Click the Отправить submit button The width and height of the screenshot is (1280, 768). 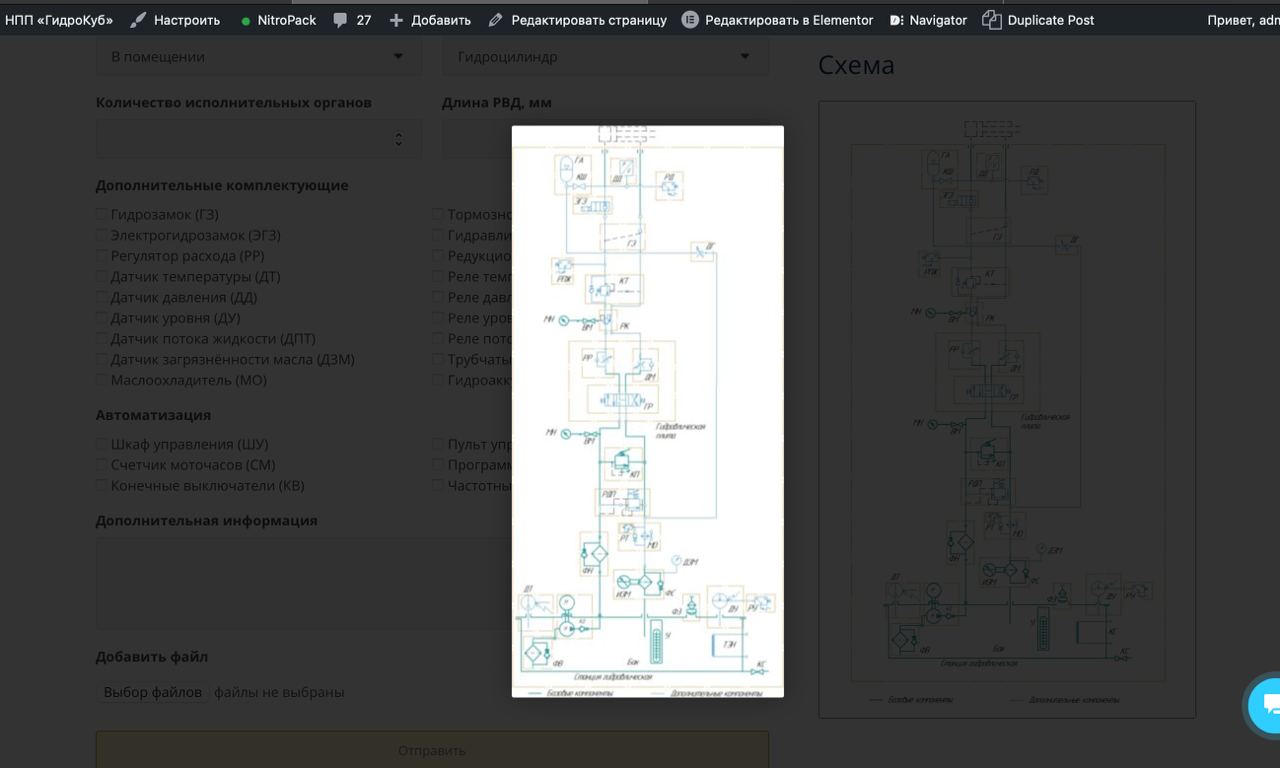(x=432, y=750)
